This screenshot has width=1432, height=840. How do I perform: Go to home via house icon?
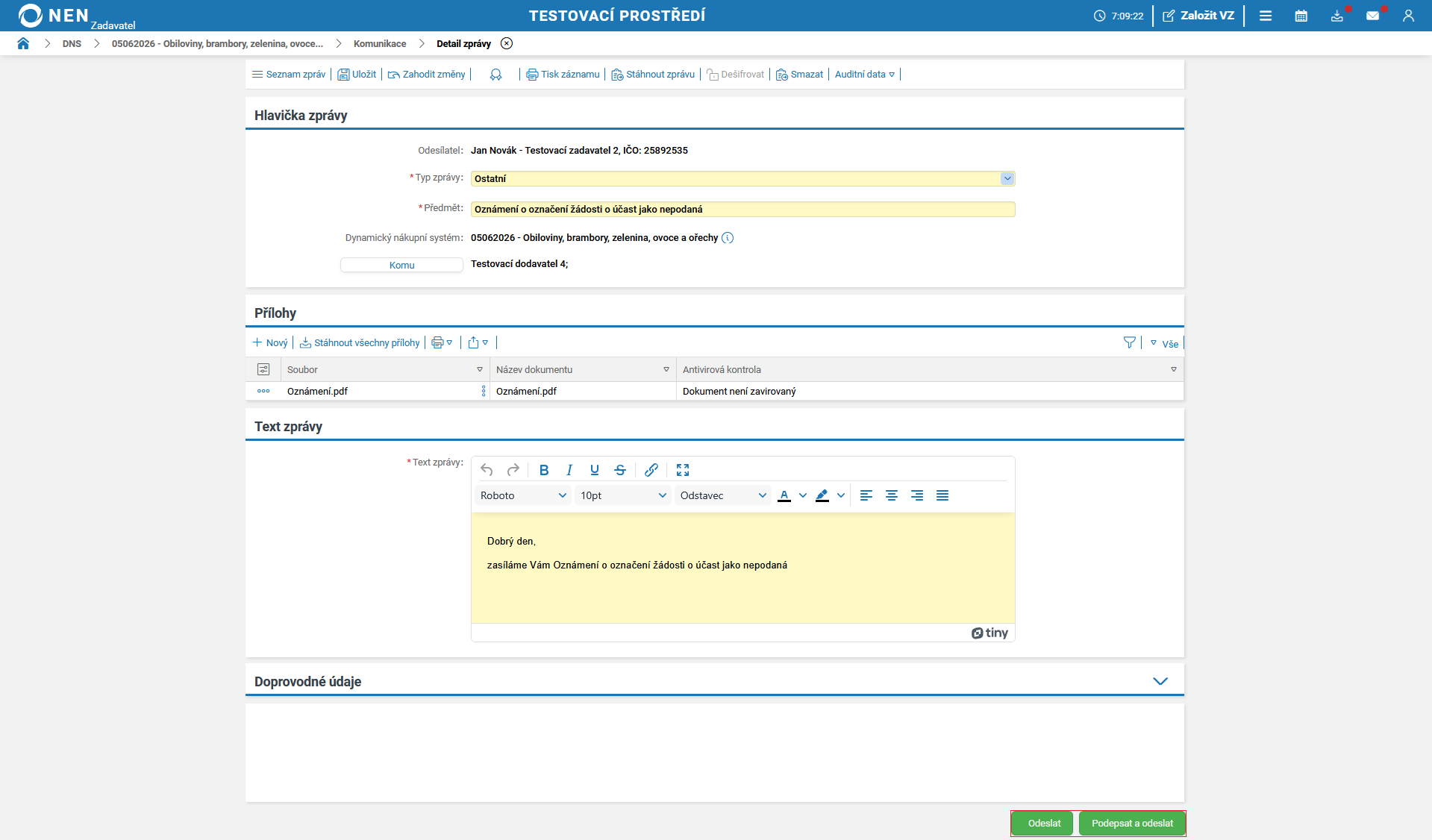click(x=23, y=43)
